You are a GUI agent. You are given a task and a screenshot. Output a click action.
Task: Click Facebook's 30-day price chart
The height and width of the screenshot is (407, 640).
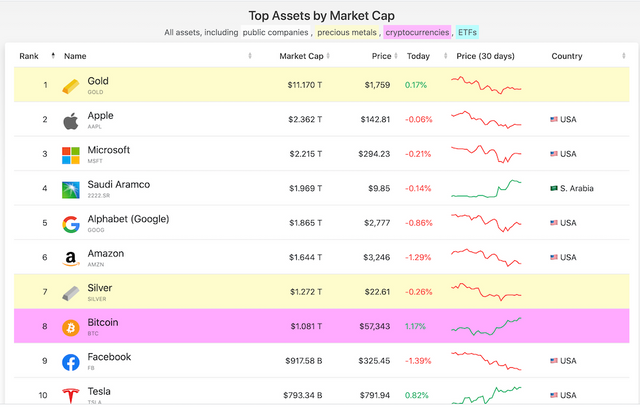click(x=486, y=361)
